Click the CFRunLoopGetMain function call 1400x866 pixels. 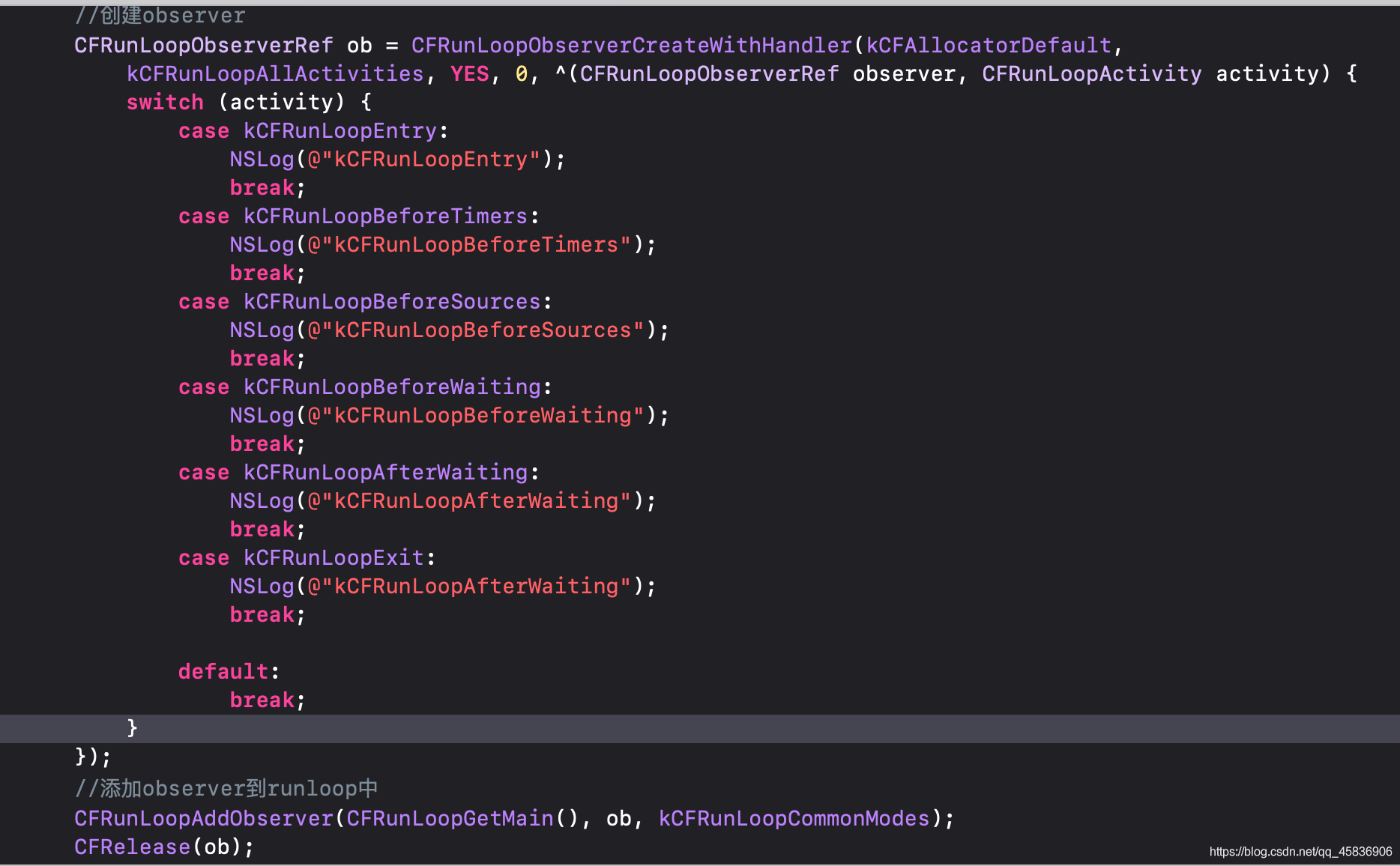point(450,819)
